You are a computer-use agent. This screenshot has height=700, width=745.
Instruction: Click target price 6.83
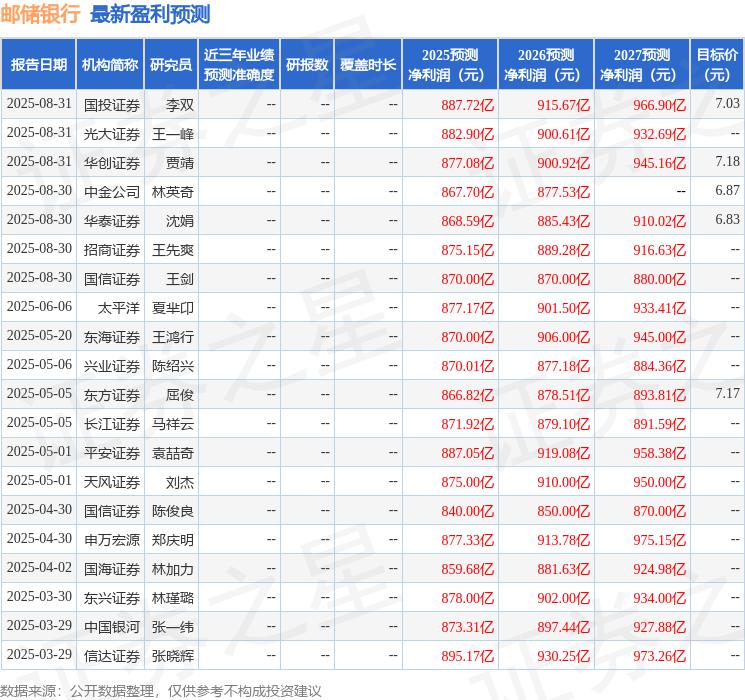click(727, 219)
